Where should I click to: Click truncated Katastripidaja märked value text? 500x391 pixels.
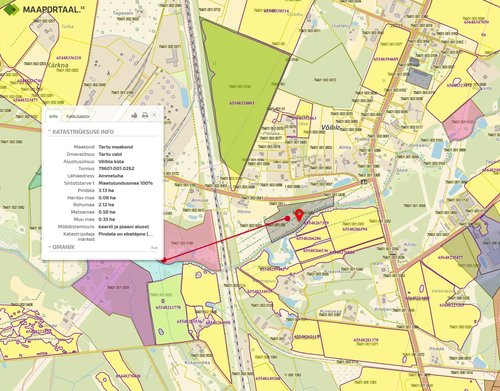(126, 234)
